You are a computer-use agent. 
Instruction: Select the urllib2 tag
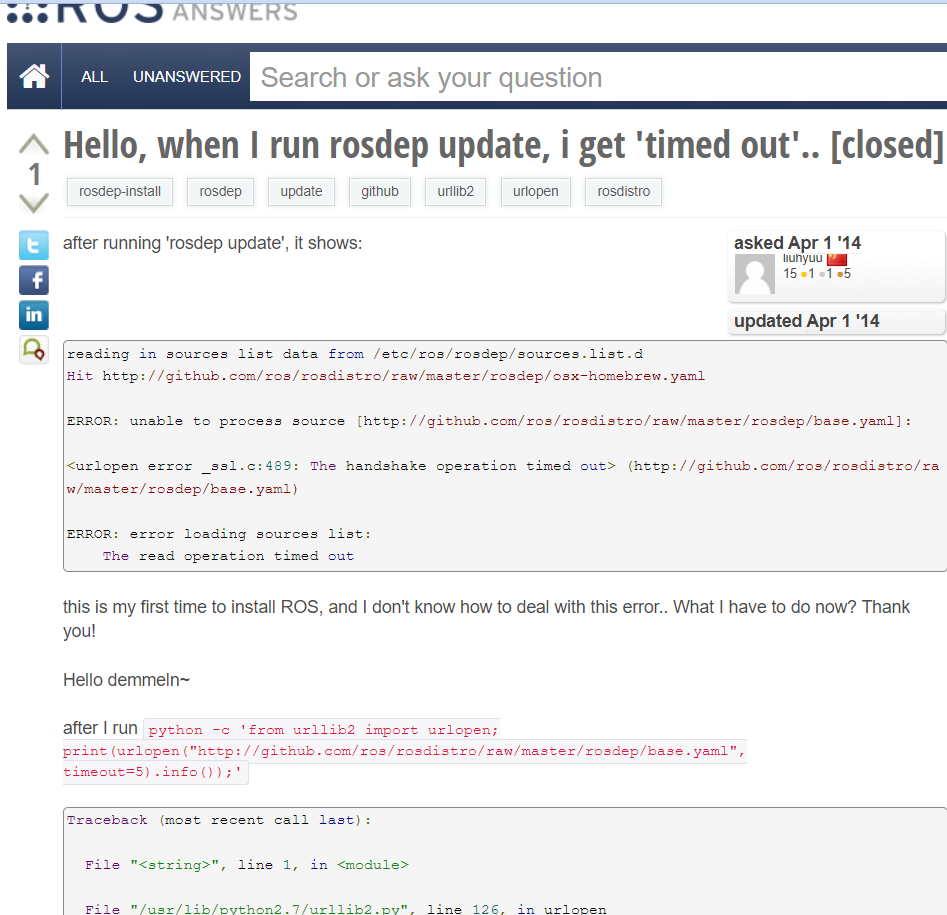455,191
